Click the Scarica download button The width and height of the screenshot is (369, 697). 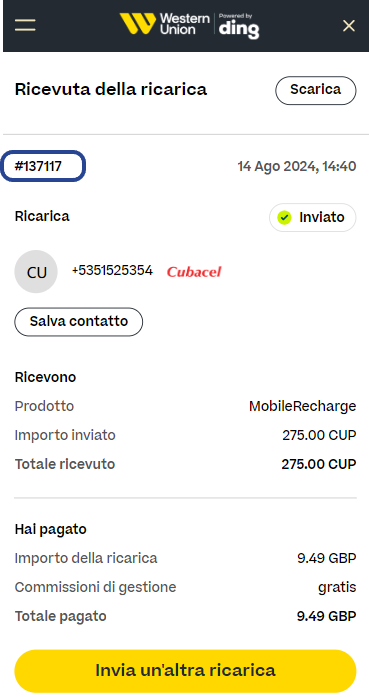(x=316, y=90)
